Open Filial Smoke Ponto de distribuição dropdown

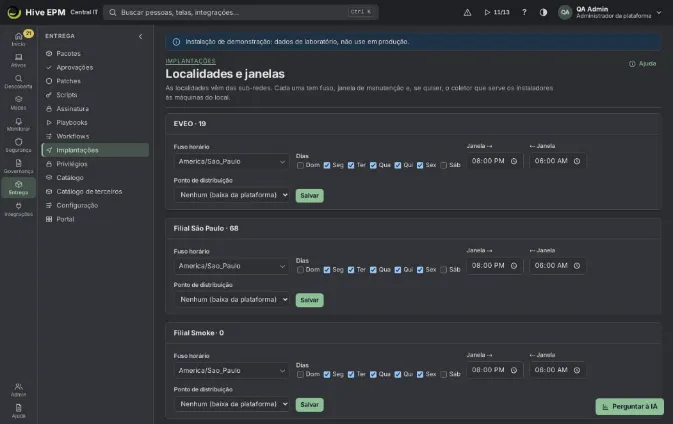(x=231, y=404)
